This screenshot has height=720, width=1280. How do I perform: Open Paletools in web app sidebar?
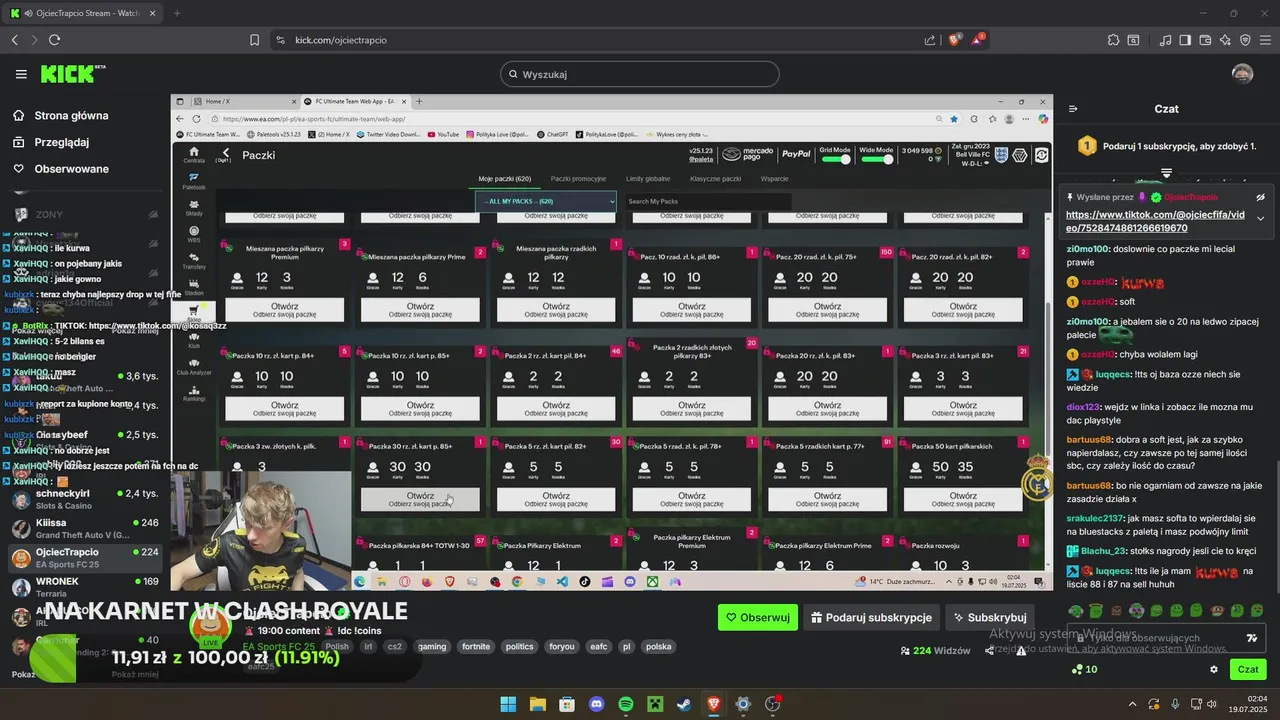193,181
